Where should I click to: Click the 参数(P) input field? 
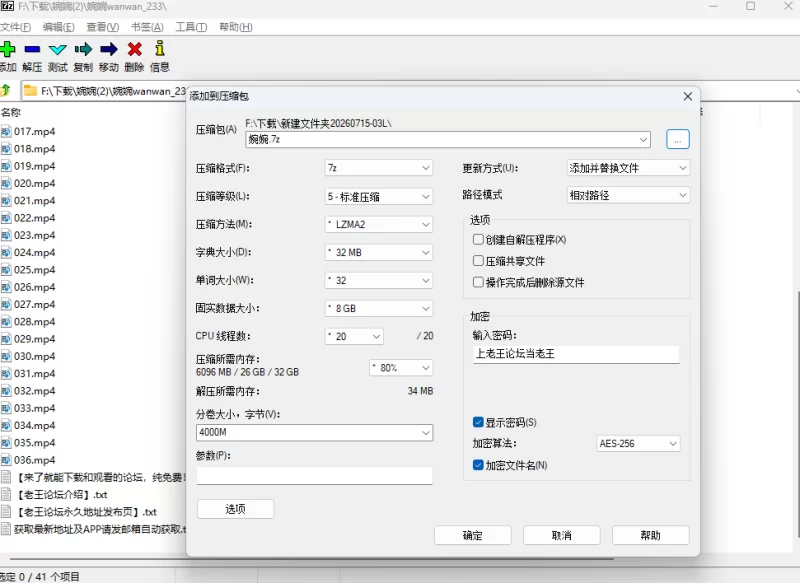pyautogui.click(x=314, y=475)
